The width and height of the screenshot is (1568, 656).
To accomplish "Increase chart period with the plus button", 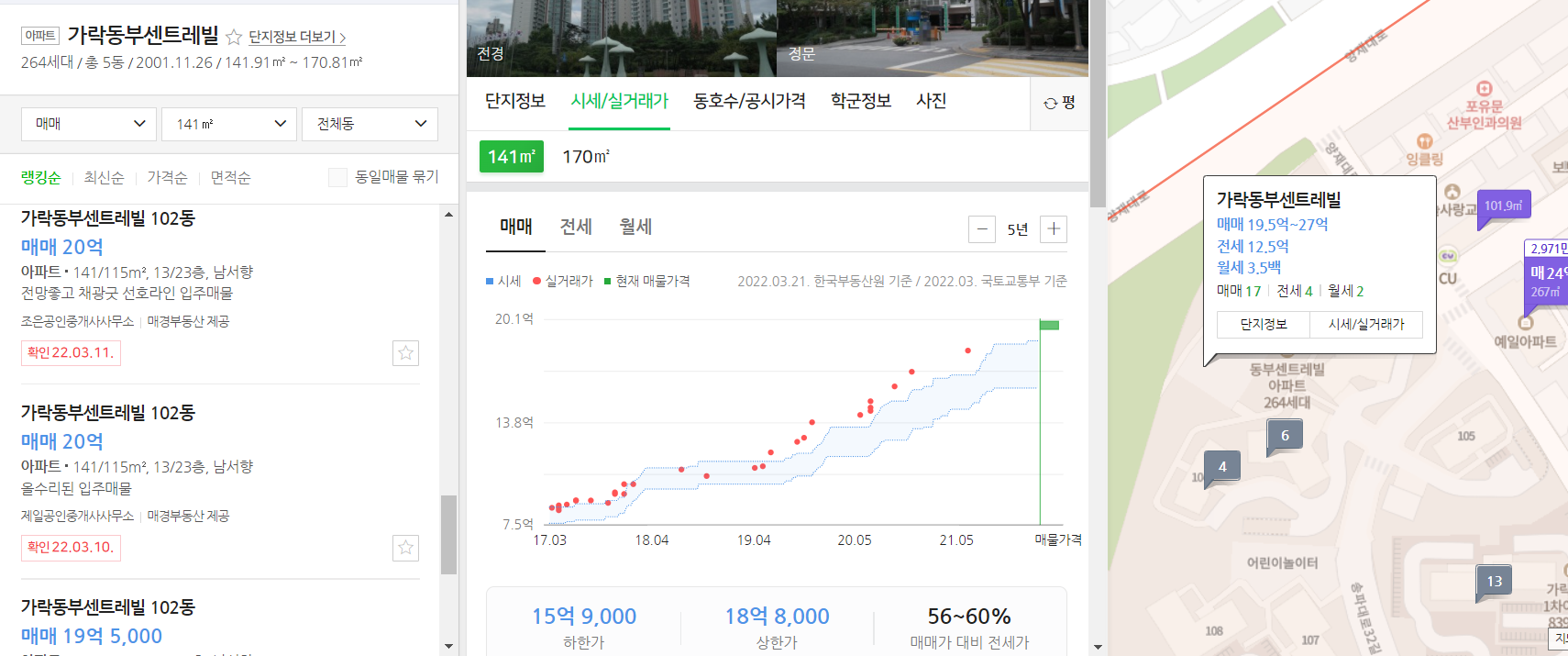I will click(x=1054, y=229).
